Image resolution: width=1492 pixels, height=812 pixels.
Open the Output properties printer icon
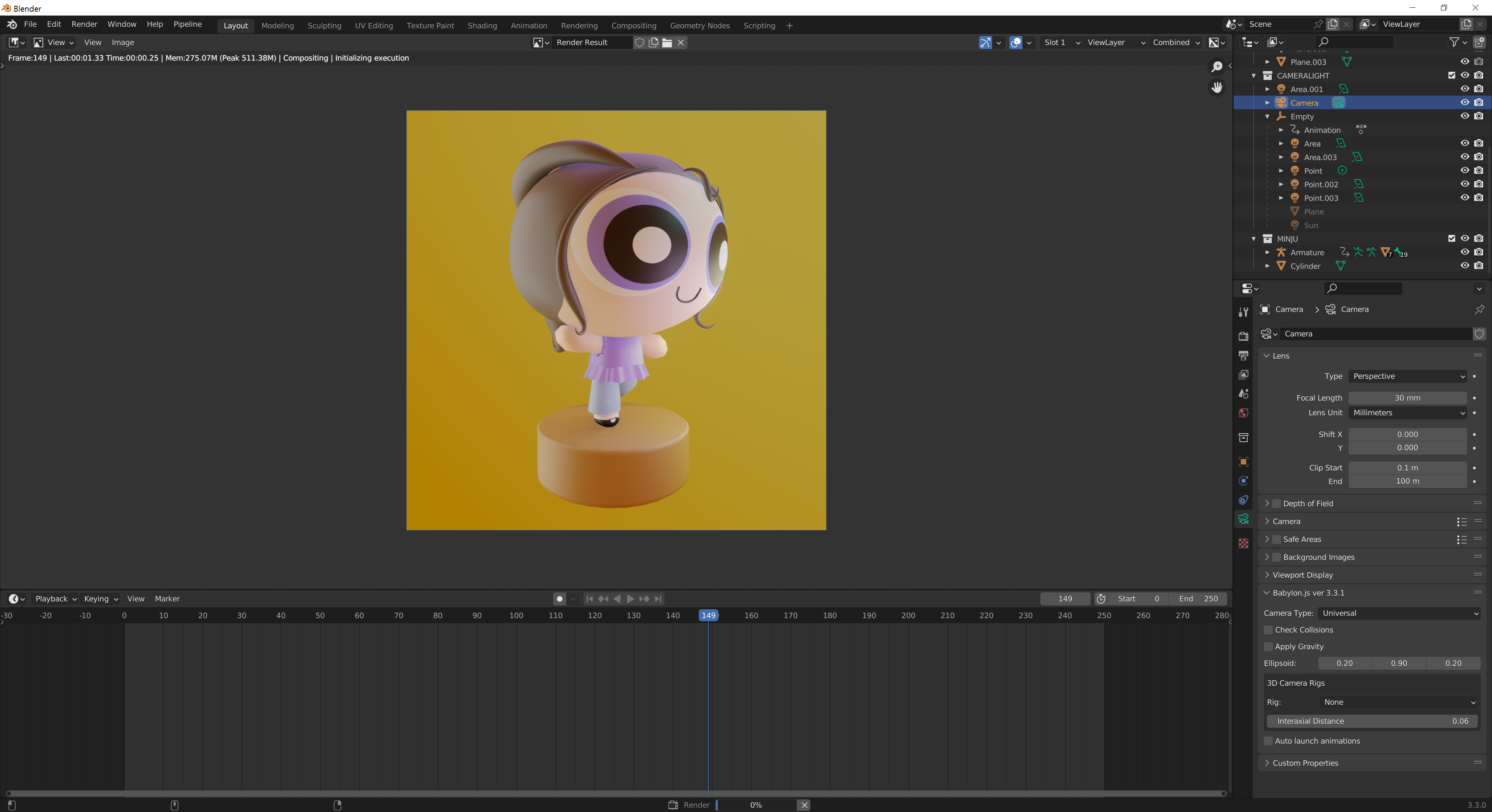(1243, 355)
